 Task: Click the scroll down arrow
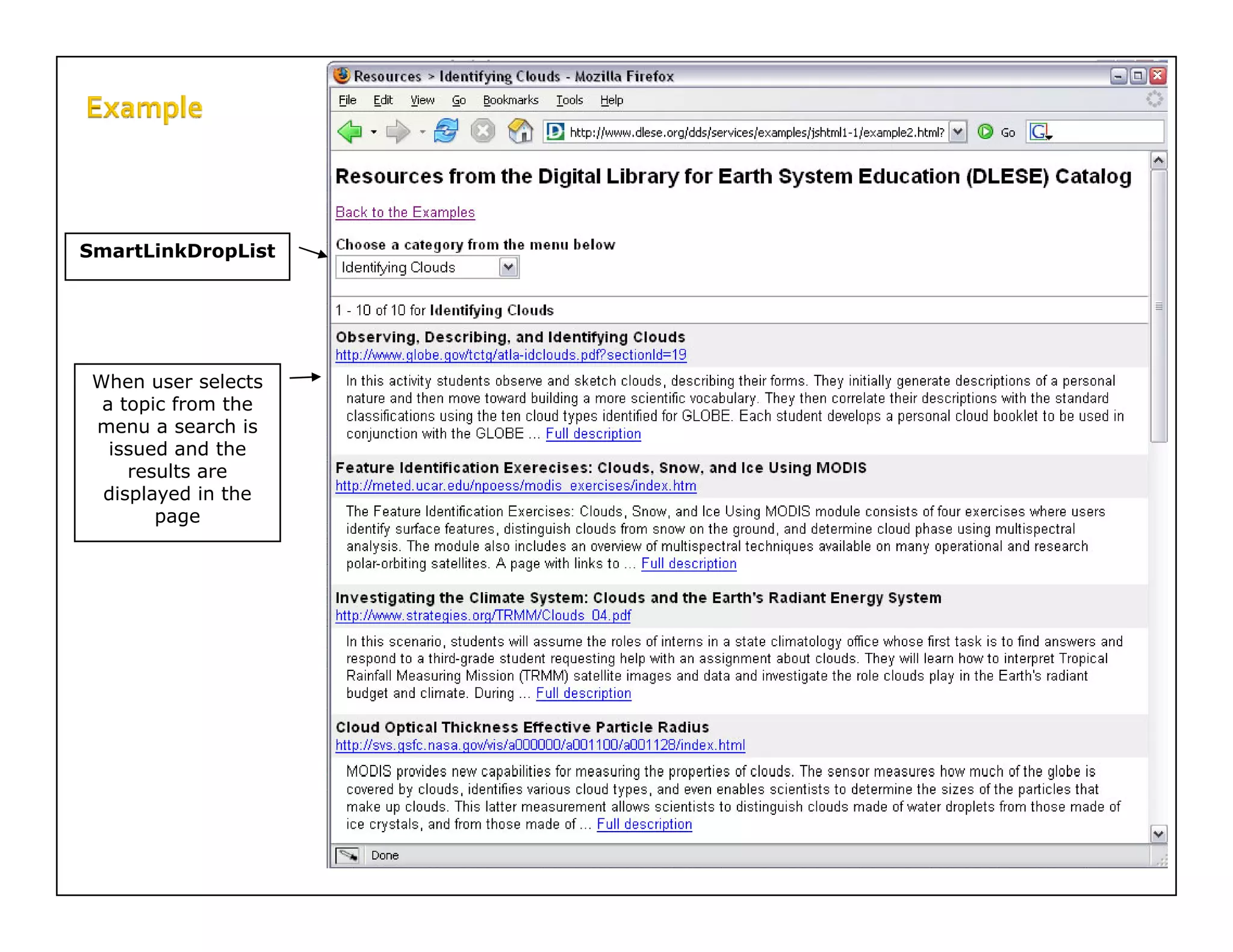point(1158,834)
